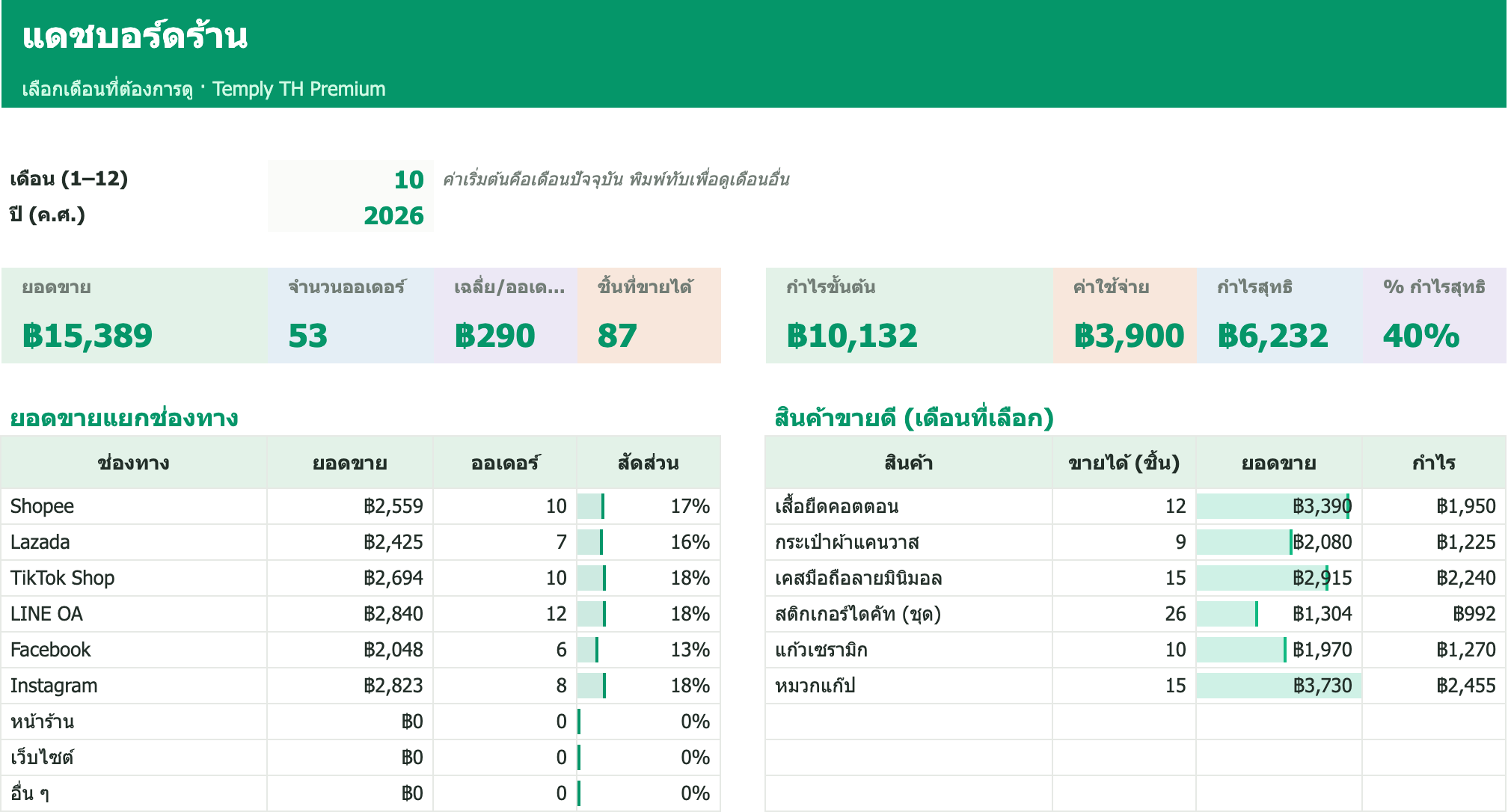Click the pieces sold value 87
This screenshot has width=1508, height=812.
617,336
